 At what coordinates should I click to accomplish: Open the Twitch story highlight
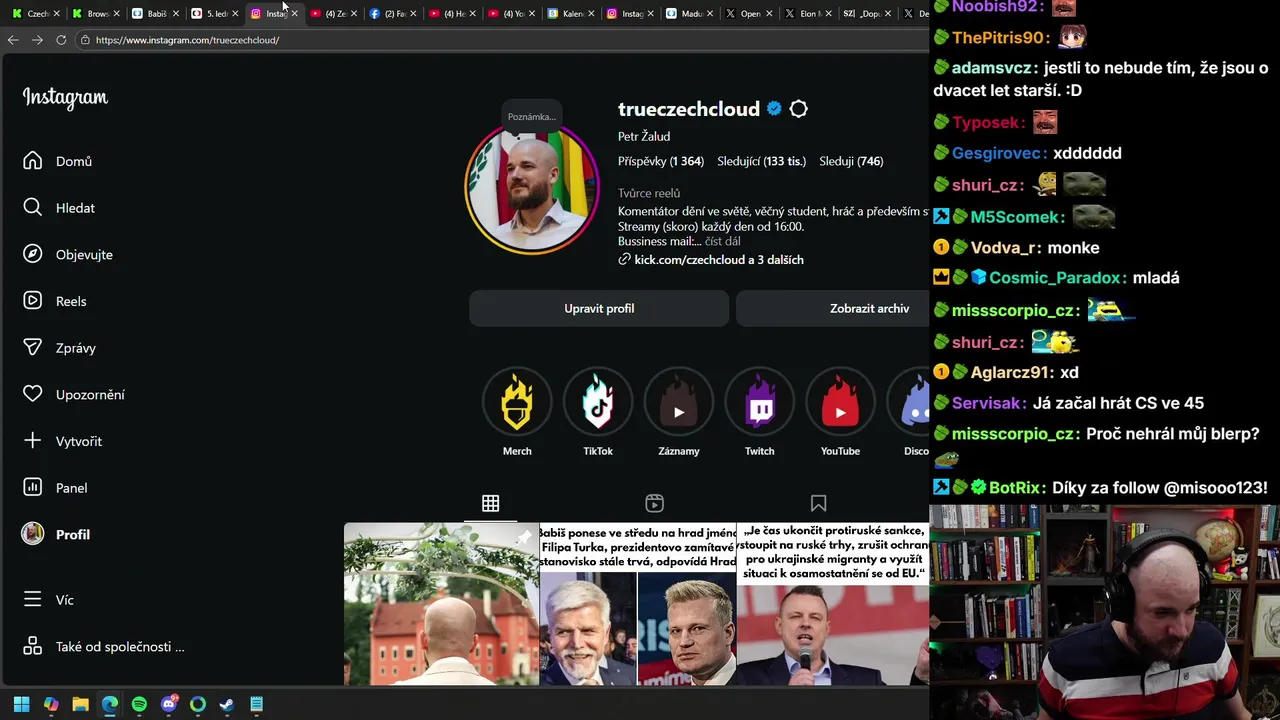click(x=760, y=402)
